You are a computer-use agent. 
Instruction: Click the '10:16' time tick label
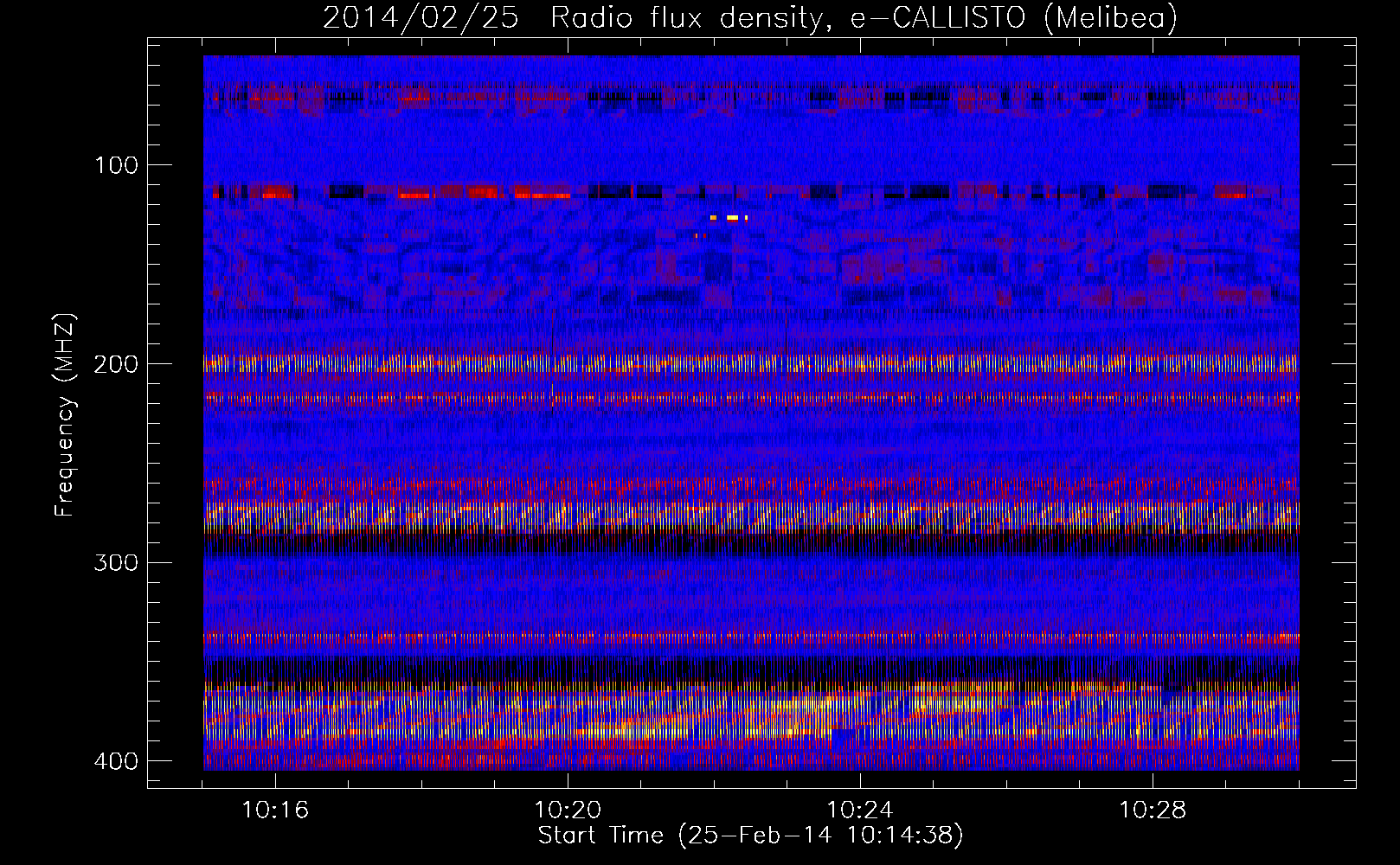point(275,811)
